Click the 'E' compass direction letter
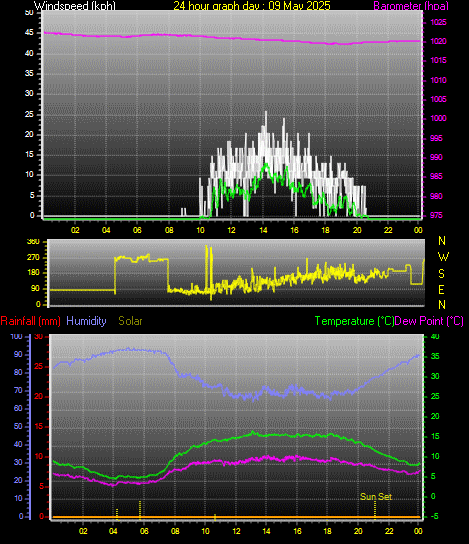This screenshot has height=544, width=469. pyautogui.click(x=442, y=289)
